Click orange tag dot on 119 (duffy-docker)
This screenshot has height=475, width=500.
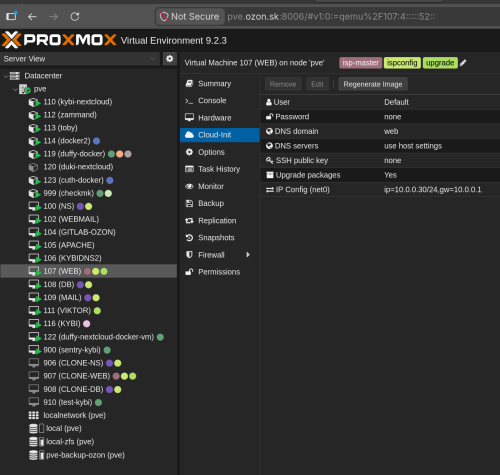[x=120, y=154]
